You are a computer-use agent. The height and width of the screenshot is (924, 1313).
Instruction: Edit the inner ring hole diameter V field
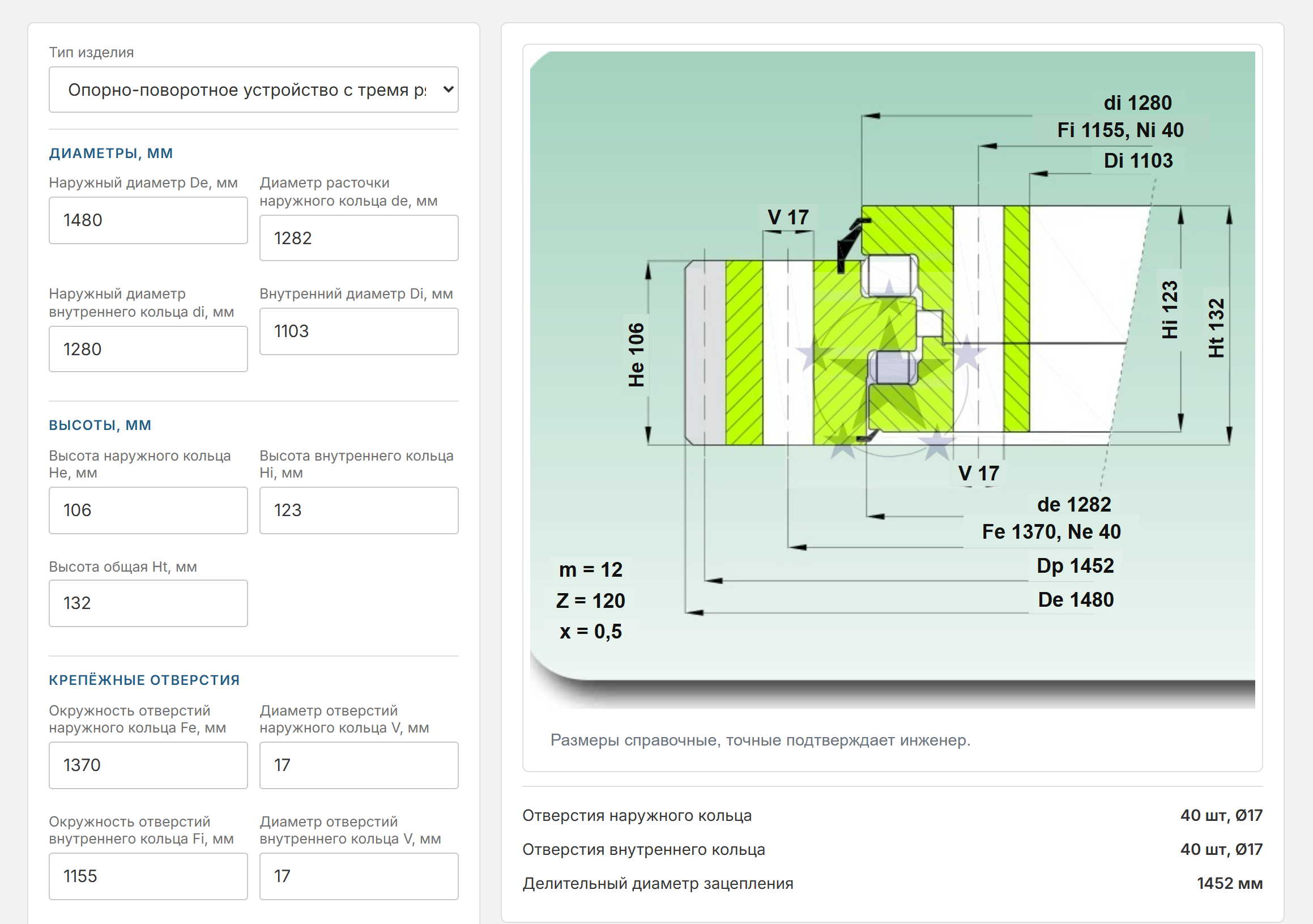click(359, 876)
